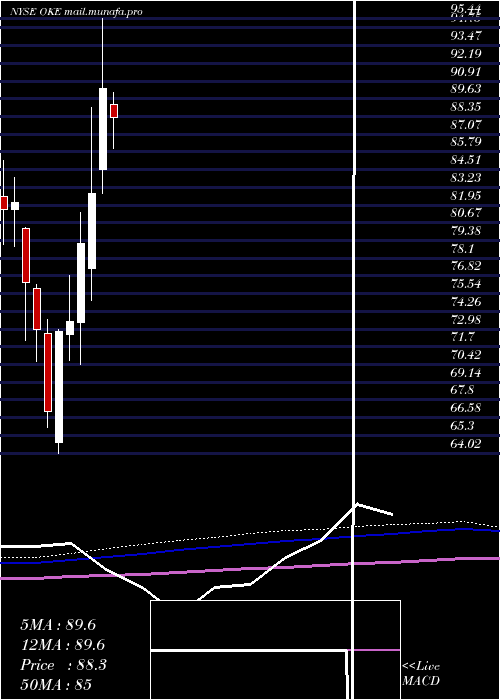Click the 65.3 price axis label
The width and height of the screenshot is (500, 700).
point(463,425)
